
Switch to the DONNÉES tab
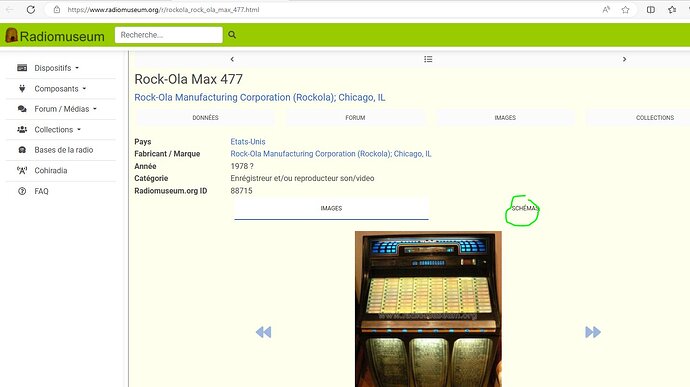click(x=205, y=118)
